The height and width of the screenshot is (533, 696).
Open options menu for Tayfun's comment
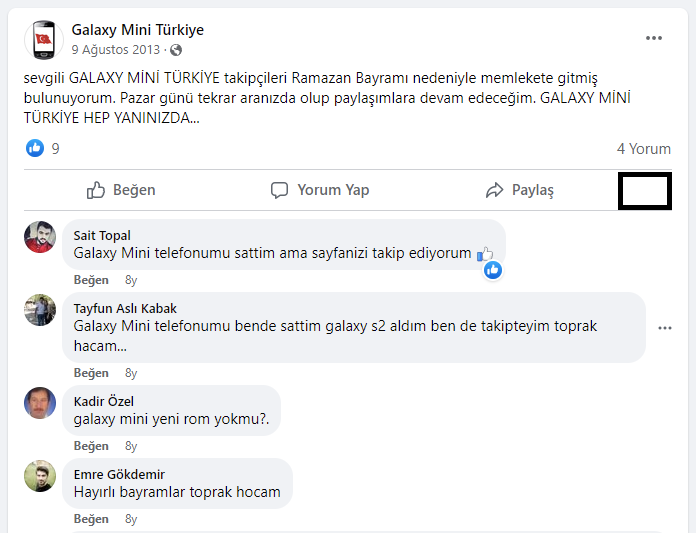pos(665,328)
